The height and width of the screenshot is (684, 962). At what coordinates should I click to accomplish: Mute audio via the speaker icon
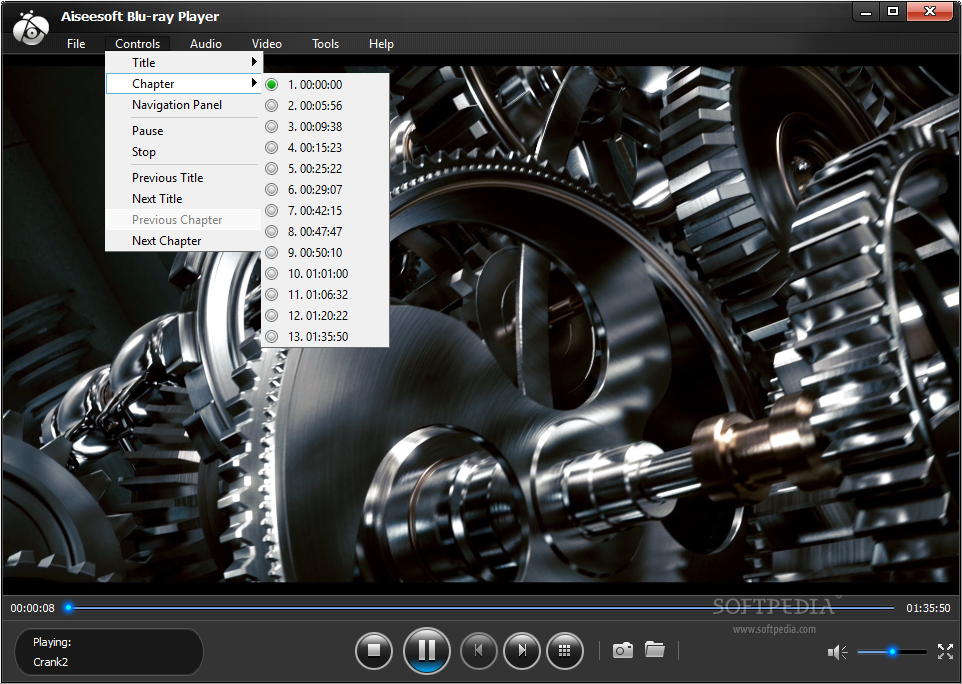point(837,651)
